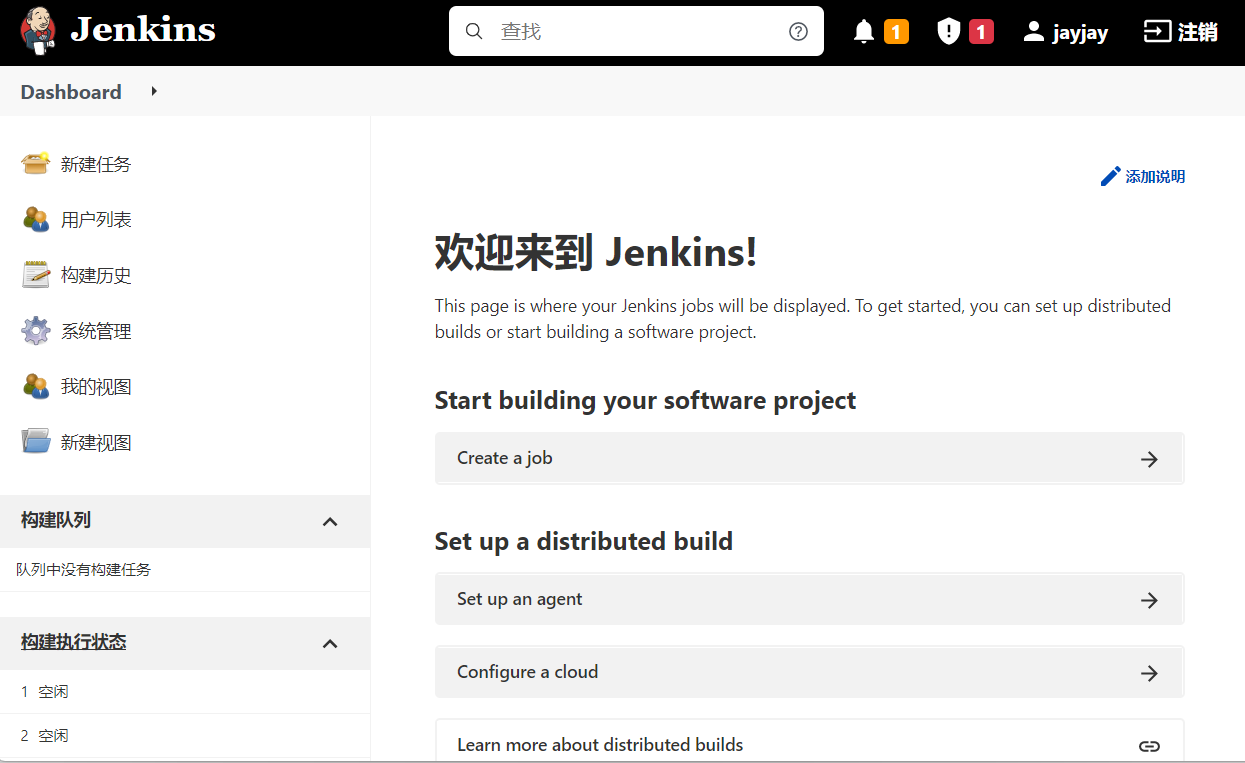
Task: Select Configure a cloud
Action: (x=809, y=673)
